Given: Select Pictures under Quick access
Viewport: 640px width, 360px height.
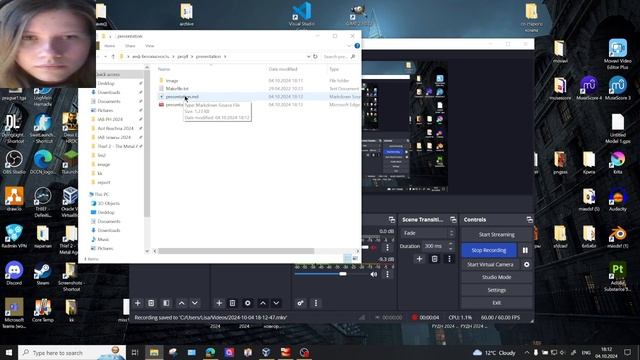Looking at the screenshot, I should click(x=105, y=110).
